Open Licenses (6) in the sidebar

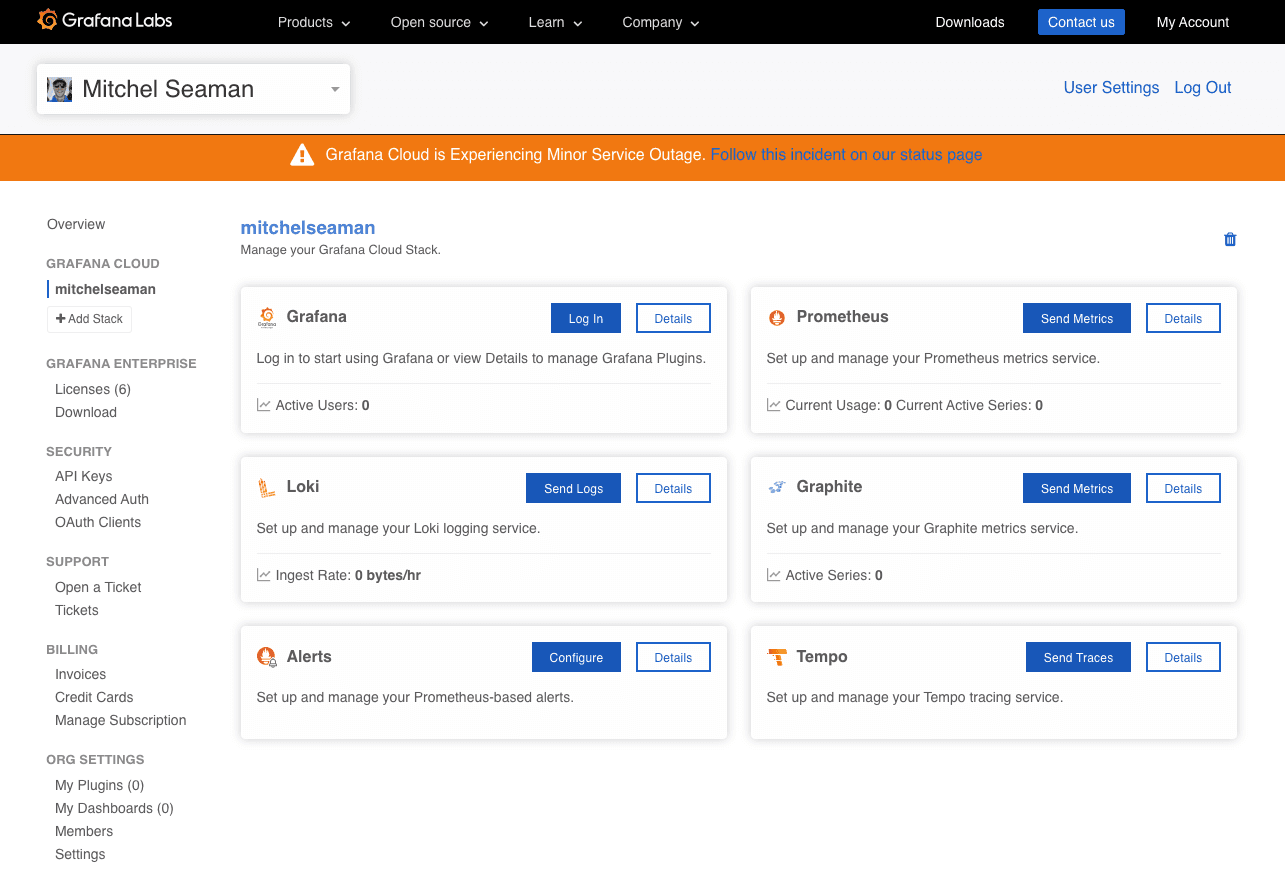[x=93, y=389]
